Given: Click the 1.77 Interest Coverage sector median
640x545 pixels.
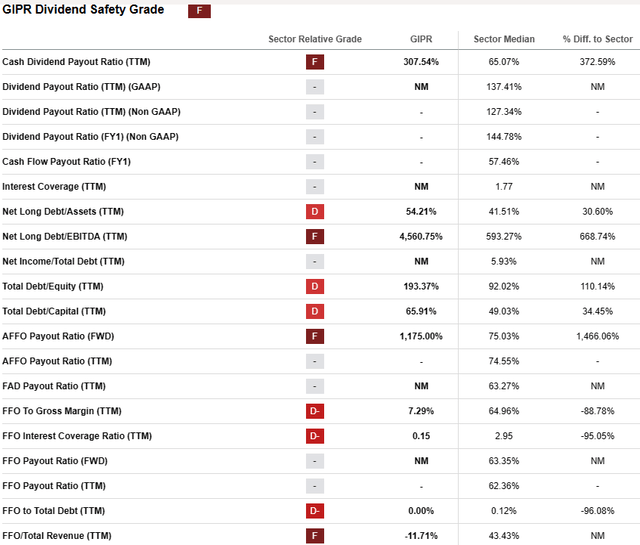Looking at the screenshot, I should pos(504,187).
